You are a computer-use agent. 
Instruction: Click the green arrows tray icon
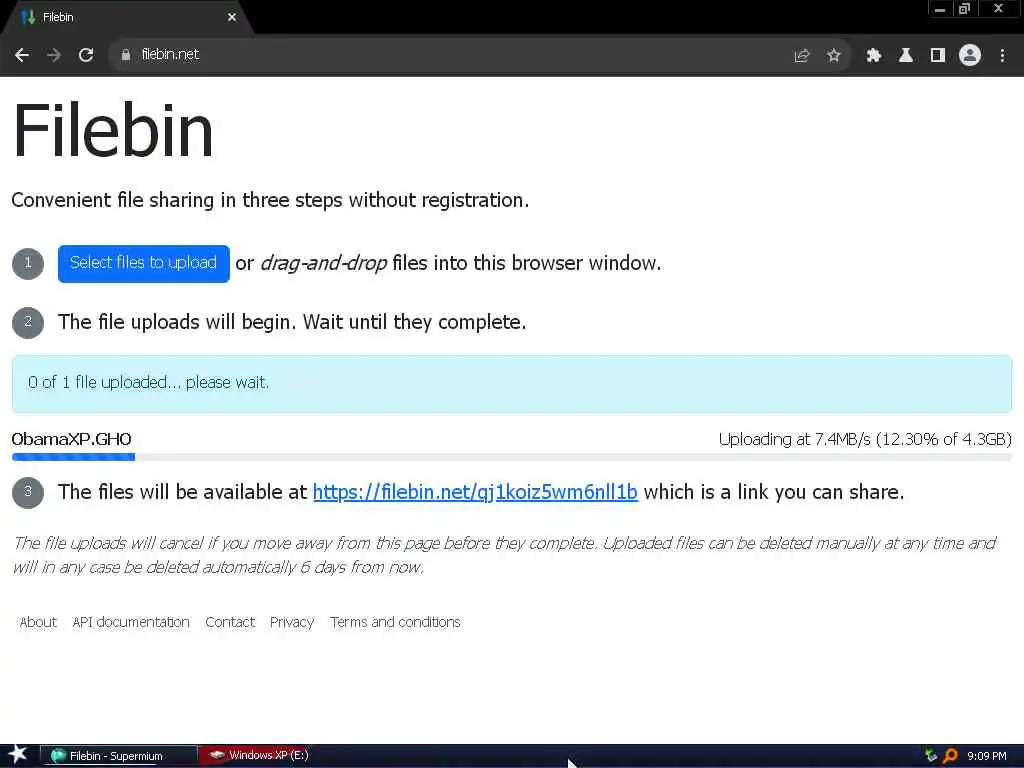point(931,756)
